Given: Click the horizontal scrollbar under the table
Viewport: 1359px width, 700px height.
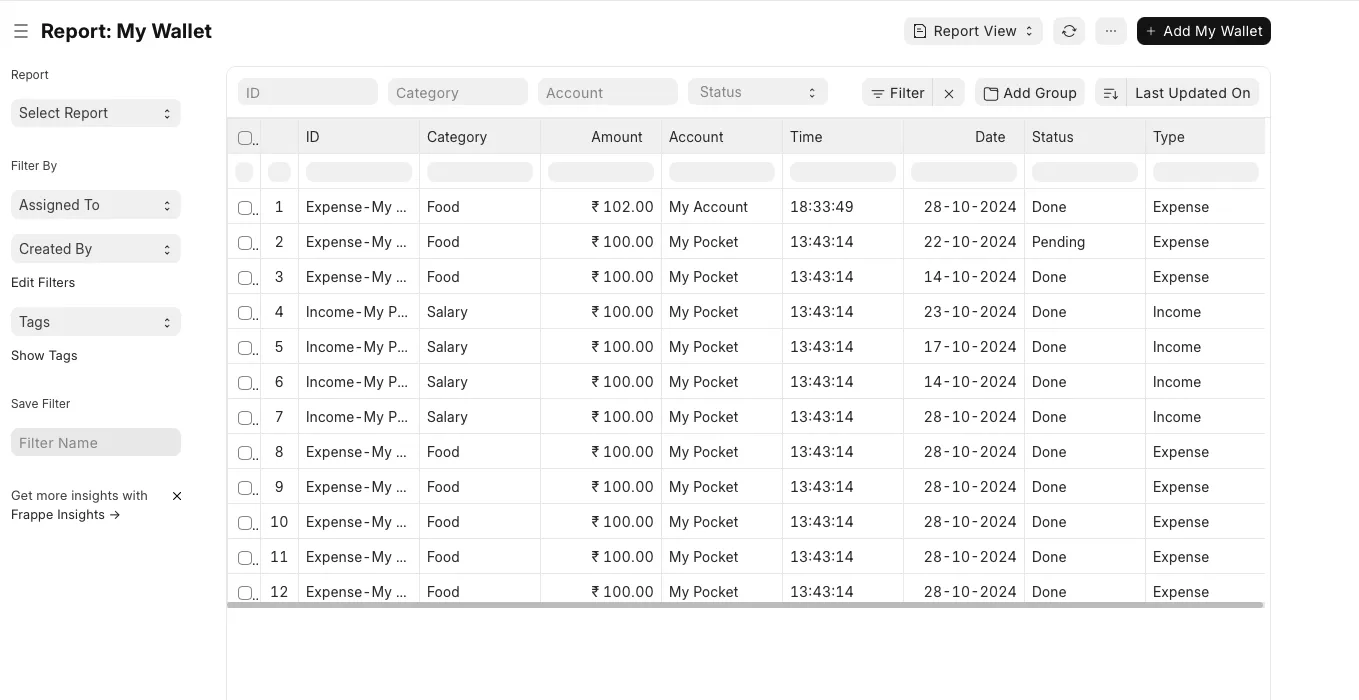Looking at the screenshot, I should coord(745,604).
